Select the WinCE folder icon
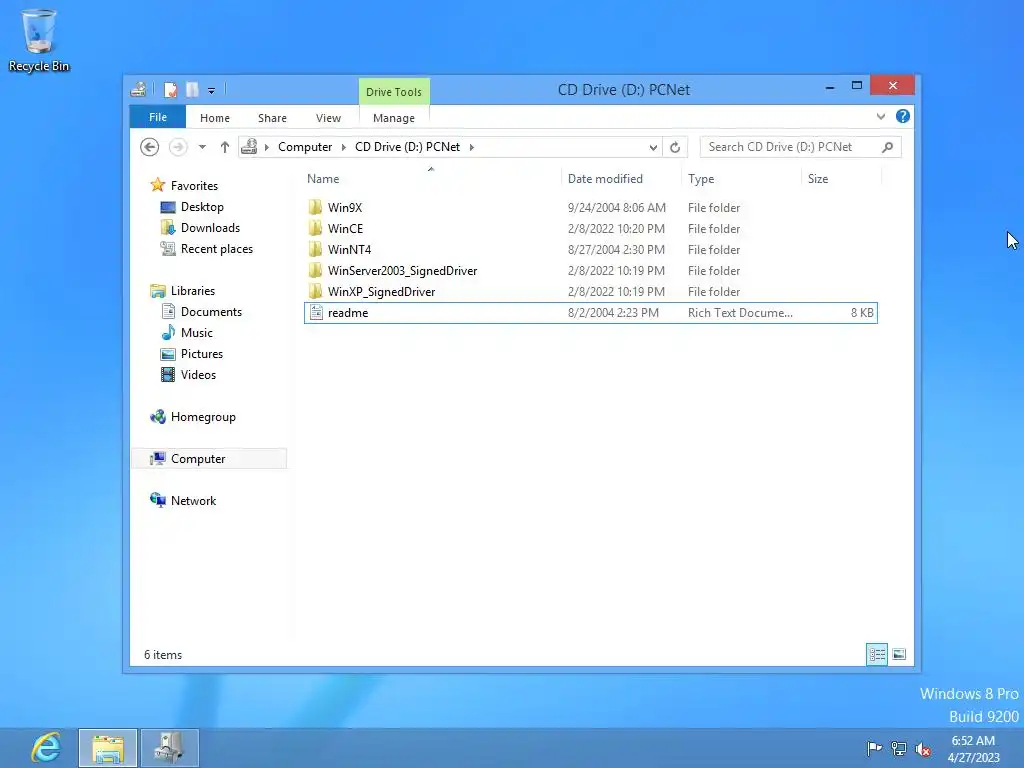 315,228
